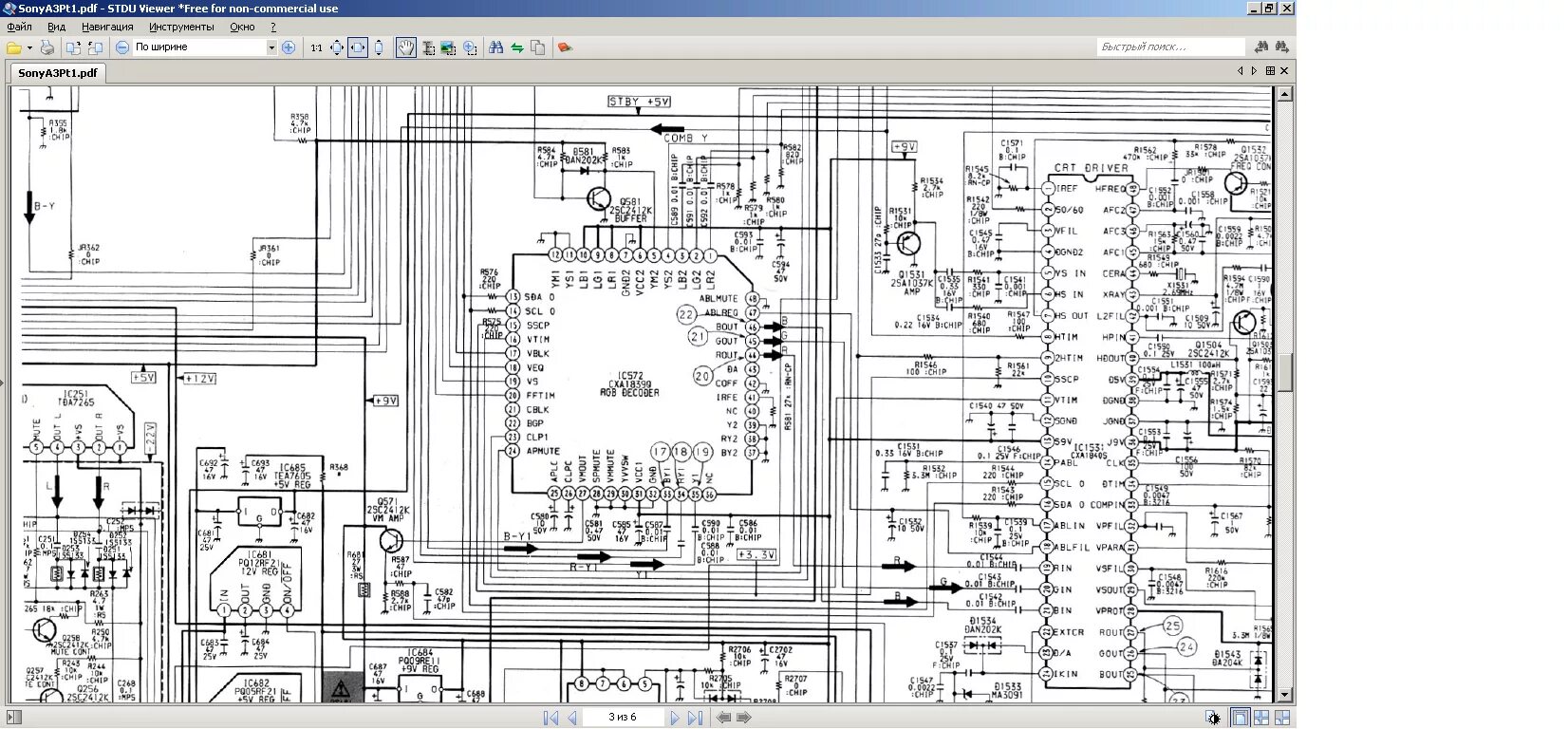This screenshot has height=729, width=1568.
Task: Expand the side panel using the left edge handle
Action: (x=2, y=384)
